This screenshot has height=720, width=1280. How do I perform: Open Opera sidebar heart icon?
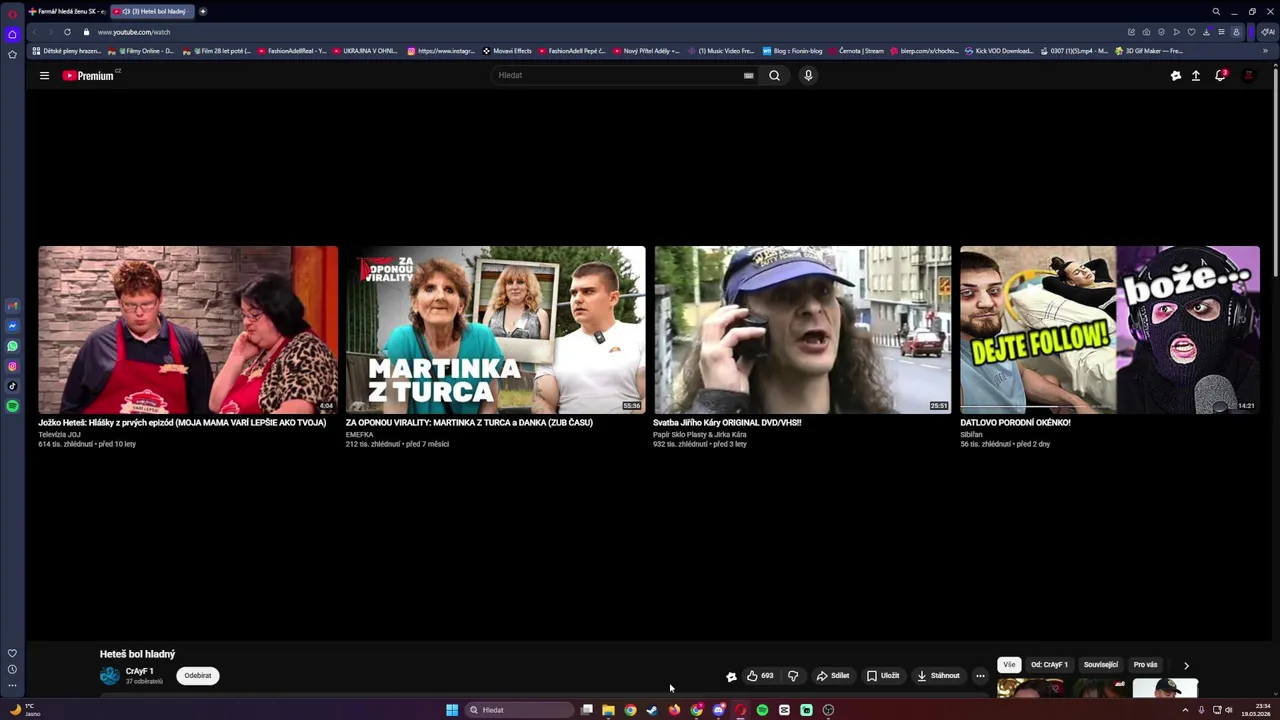[12, 653]
